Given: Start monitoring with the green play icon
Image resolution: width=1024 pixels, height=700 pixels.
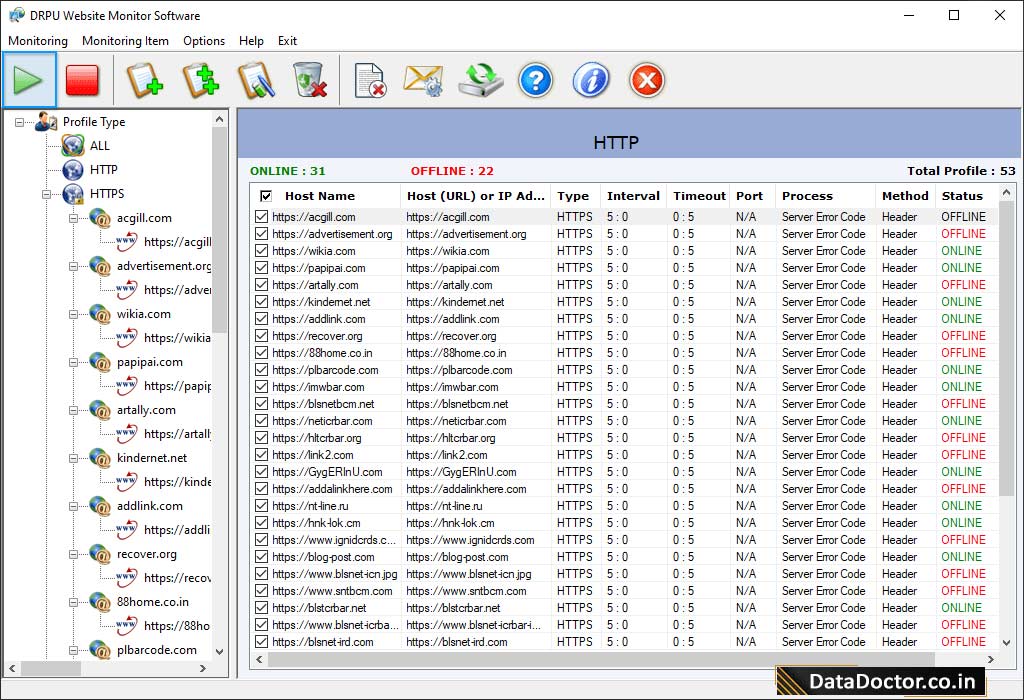Looking at the screenshot, I should (29, 80).
